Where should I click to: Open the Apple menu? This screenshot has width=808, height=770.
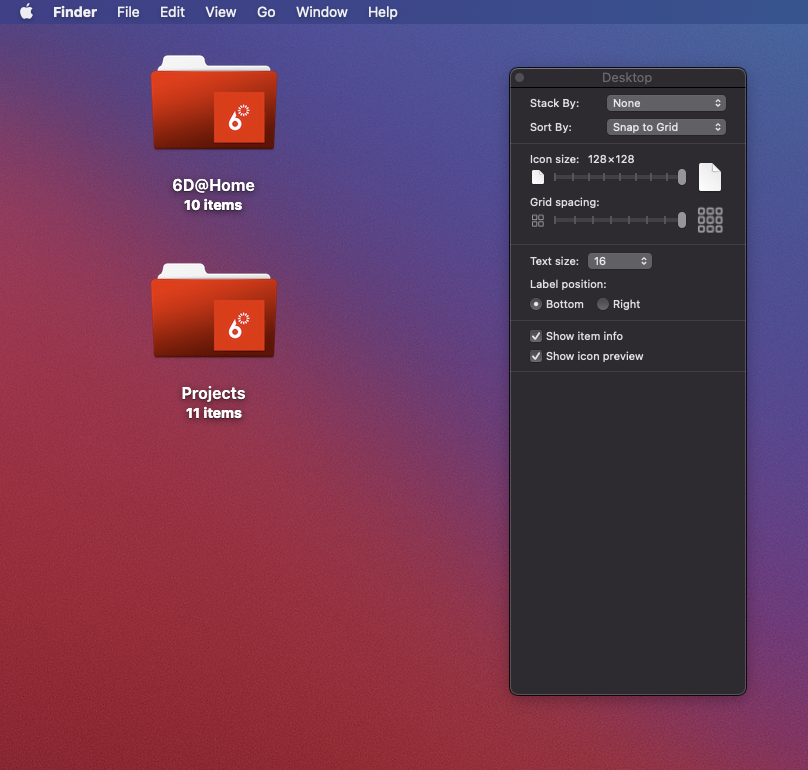(26, 11)
